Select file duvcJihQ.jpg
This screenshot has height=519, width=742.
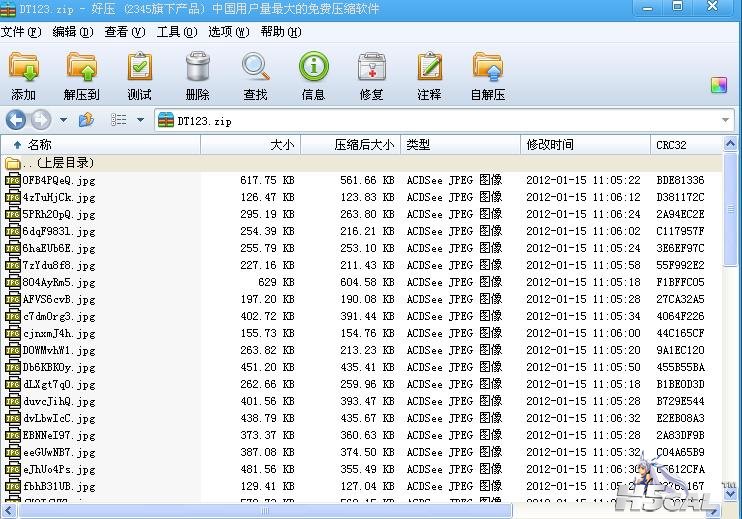point(59,402)
